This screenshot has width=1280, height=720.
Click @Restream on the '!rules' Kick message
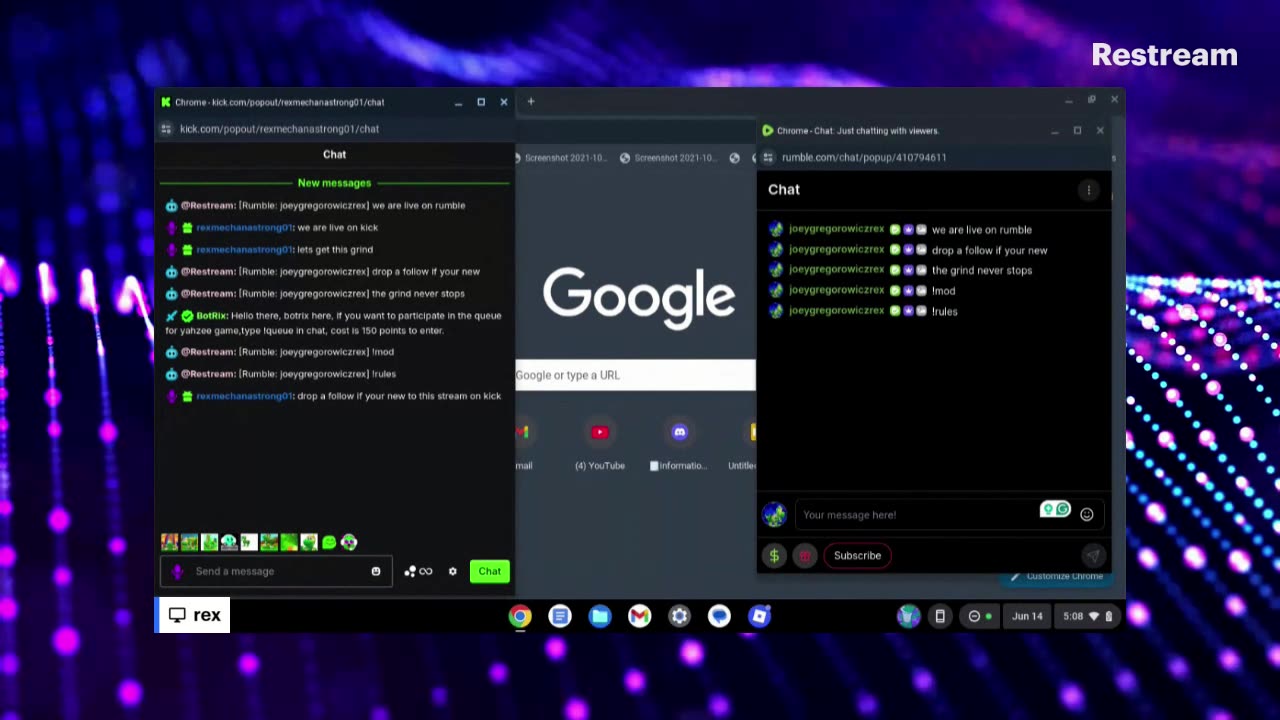pos(207,374)
